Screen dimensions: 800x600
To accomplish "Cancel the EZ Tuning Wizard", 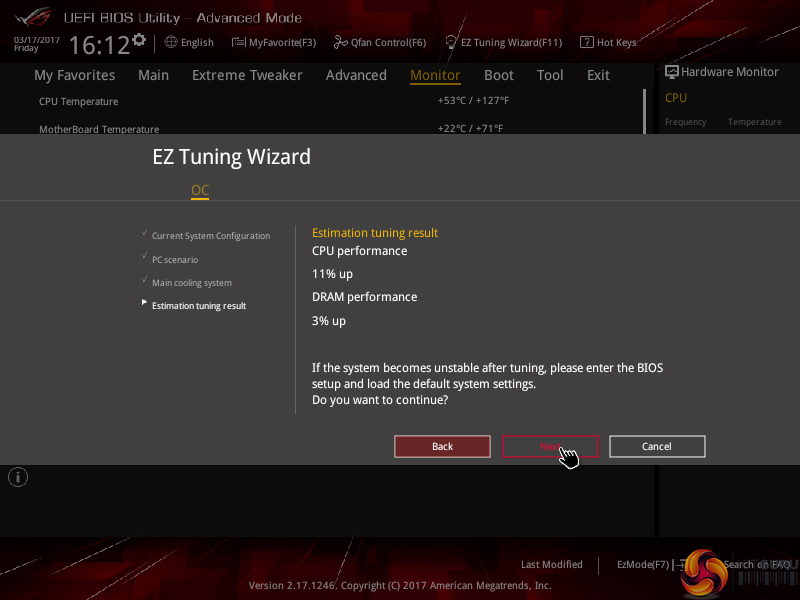I will tap(657, 446).
